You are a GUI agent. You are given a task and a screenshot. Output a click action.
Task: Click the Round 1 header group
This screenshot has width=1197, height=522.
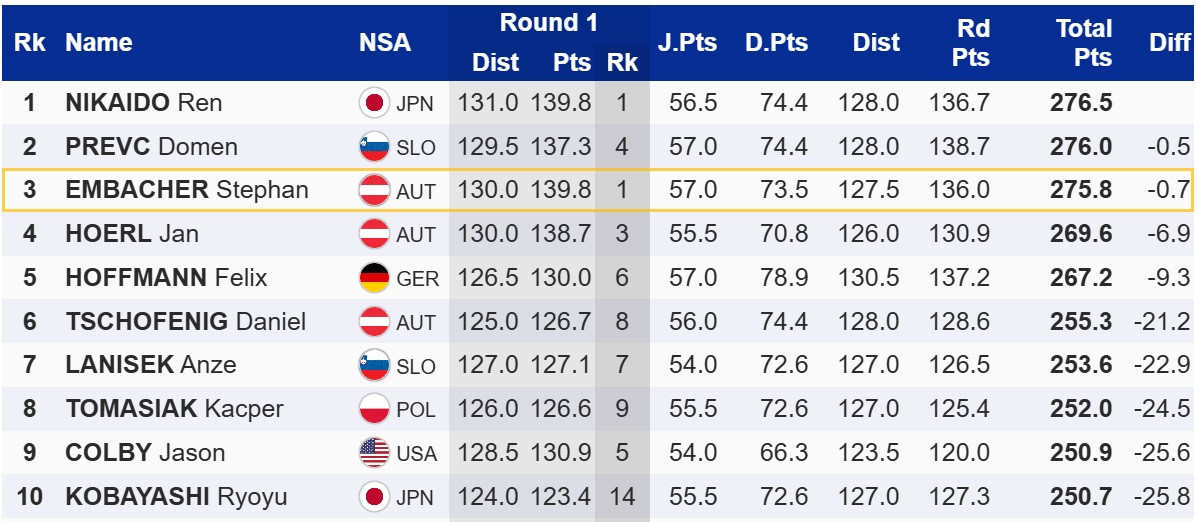click(548, 23)
